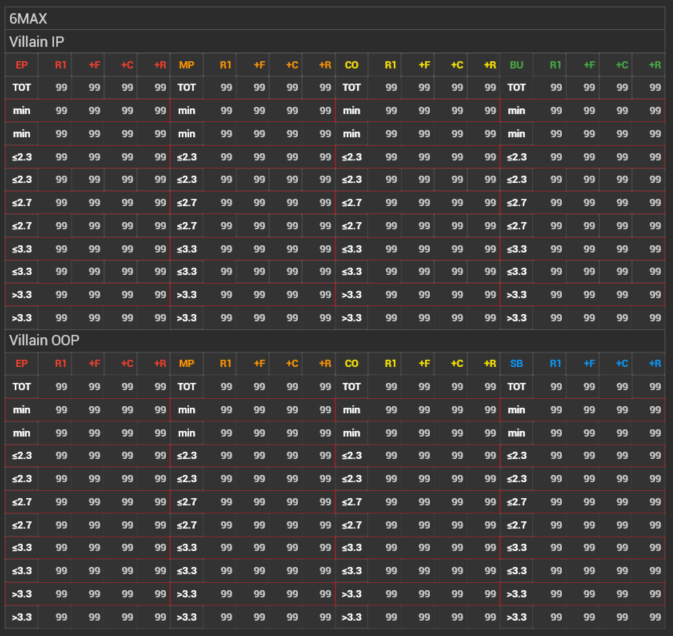The height and width of the screenshot is (636, 673).
Task: Click red-bordered ≤3.3 label under SB
Action: 516,548
